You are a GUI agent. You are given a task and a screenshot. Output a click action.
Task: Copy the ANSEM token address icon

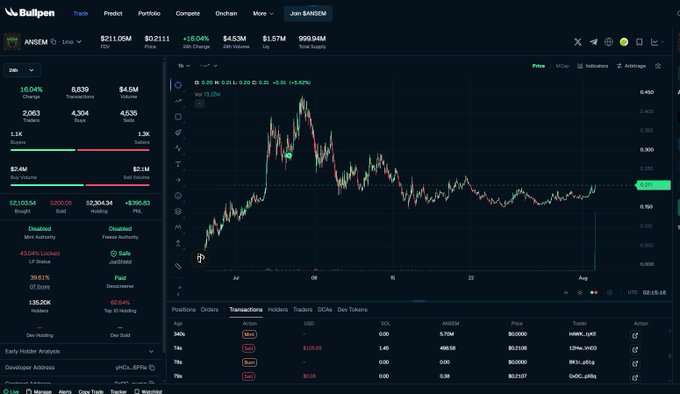[53, 42]
